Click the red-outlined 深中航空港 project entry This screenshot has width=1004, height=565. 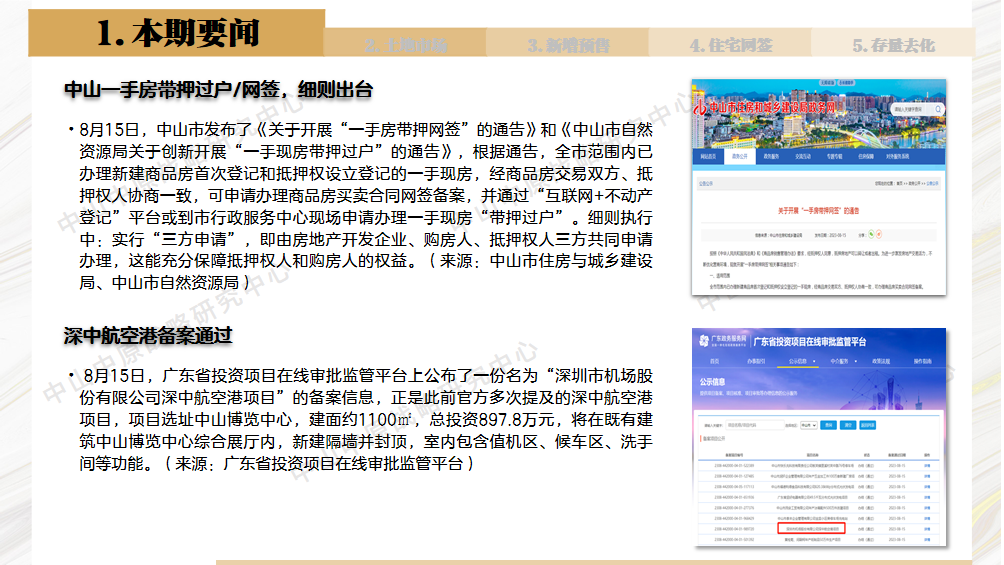pos(811,527)
